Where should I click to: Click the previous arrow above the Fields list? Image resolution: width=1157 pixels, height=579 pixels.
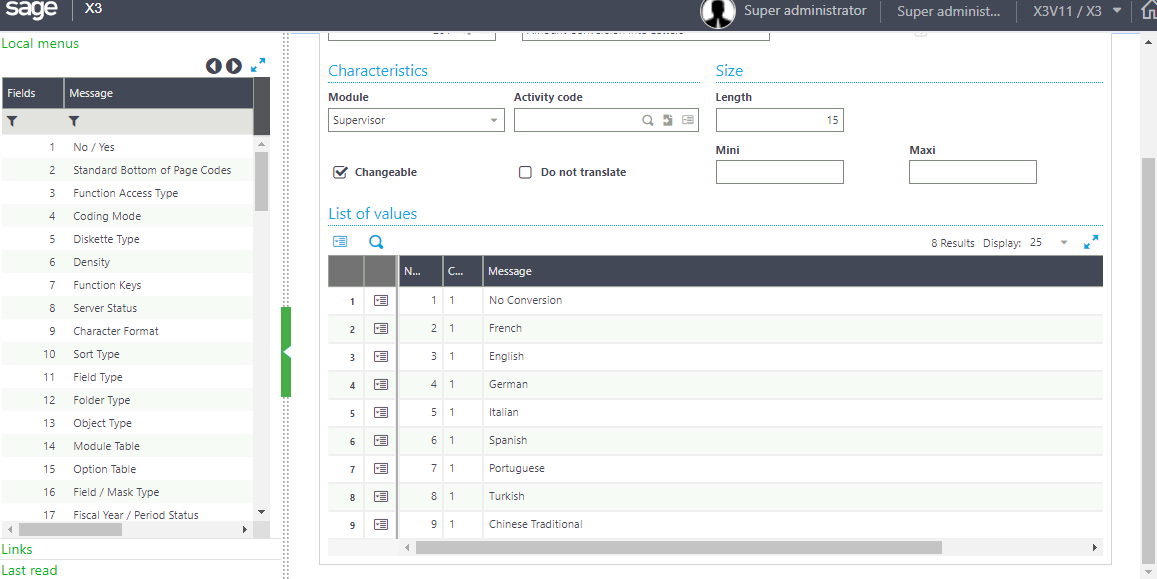[214, 65]
